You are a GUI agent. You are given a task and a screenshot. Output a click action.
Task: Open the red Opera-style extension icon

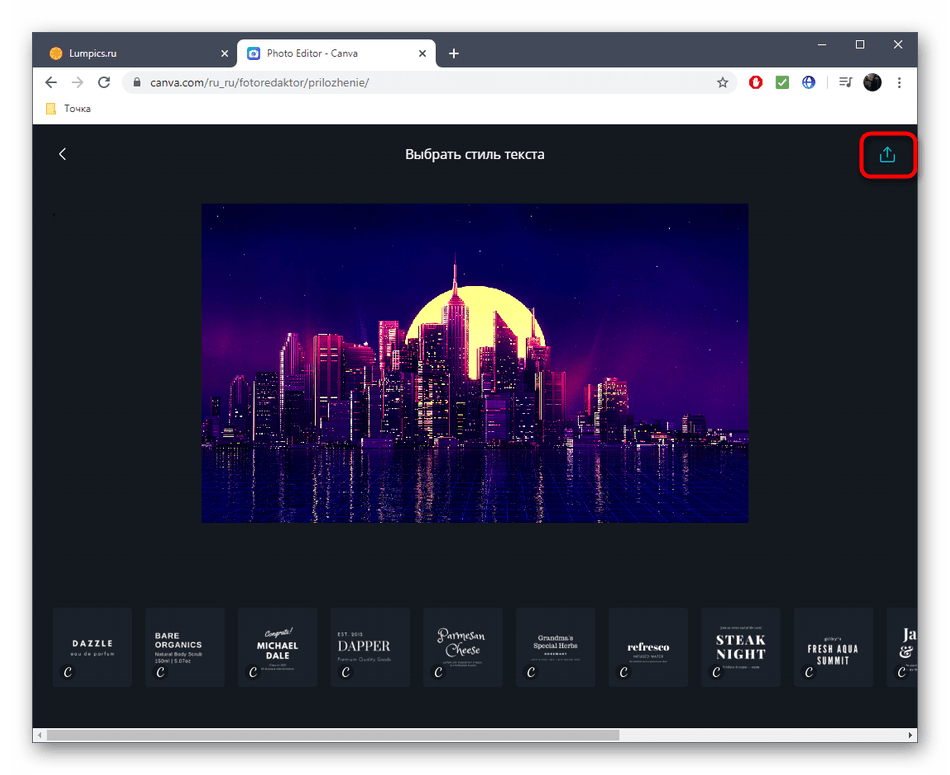[756, 82]
